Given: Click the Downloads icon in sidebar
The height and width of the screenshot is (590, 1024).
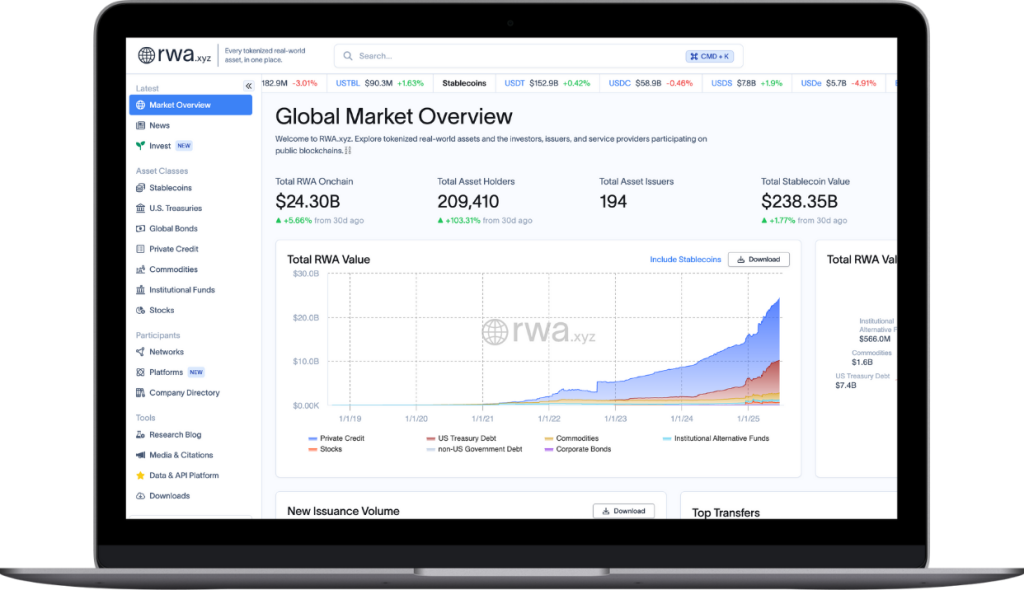Looking at the screenshot, I should tap(140, 496).
